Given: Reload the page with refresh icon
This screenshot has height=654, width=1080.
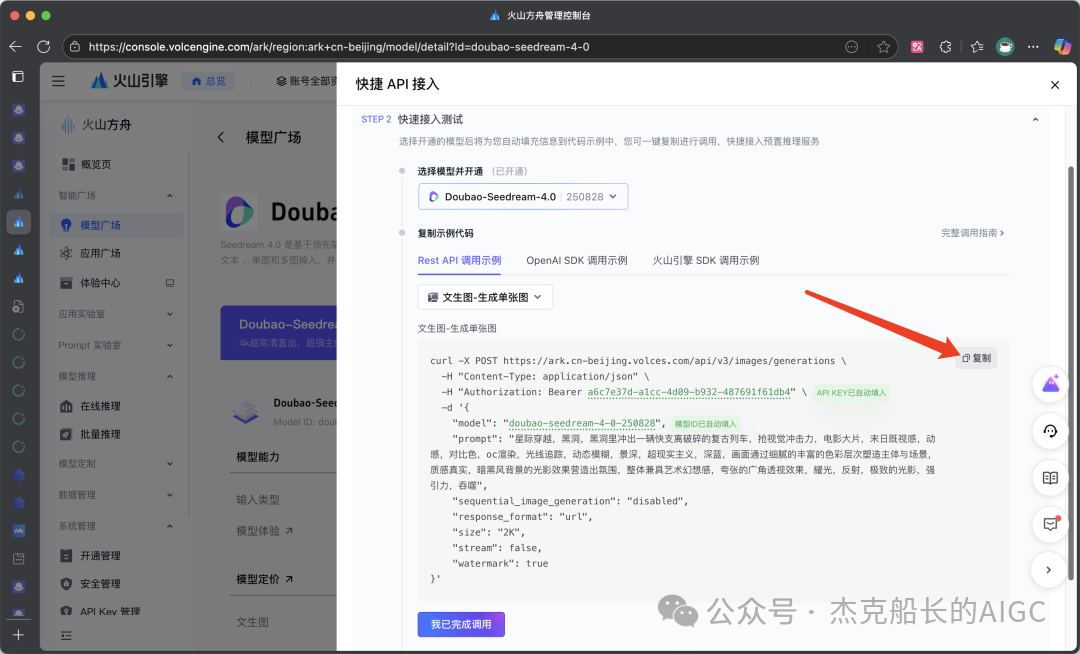Looking at the screenshot, I should (x=43, y=47).
